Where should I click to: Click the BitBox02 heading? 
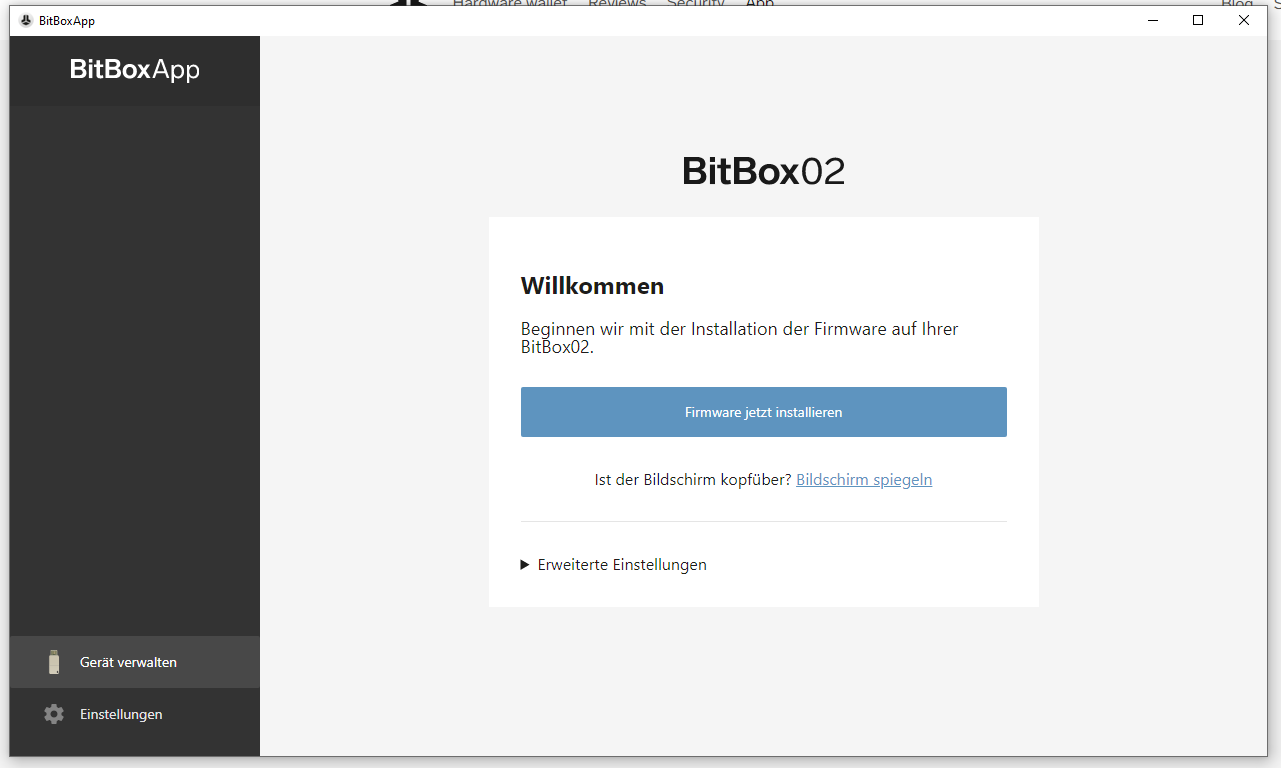(763, 172)
